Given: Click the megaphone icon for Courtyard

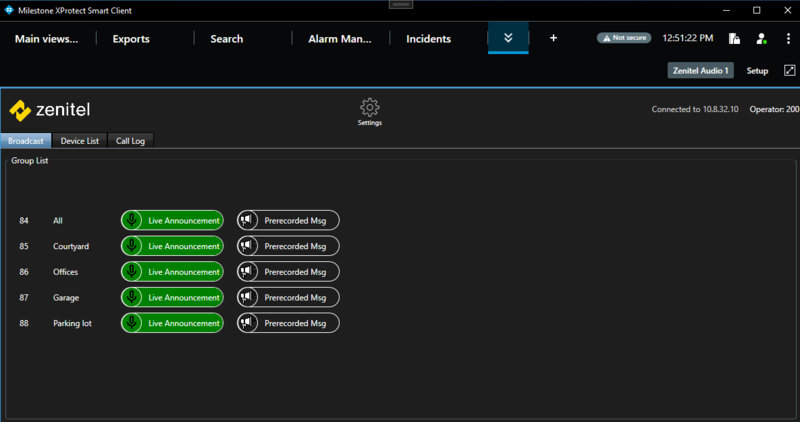Looking at the screenshot, I should coord(246,246).
